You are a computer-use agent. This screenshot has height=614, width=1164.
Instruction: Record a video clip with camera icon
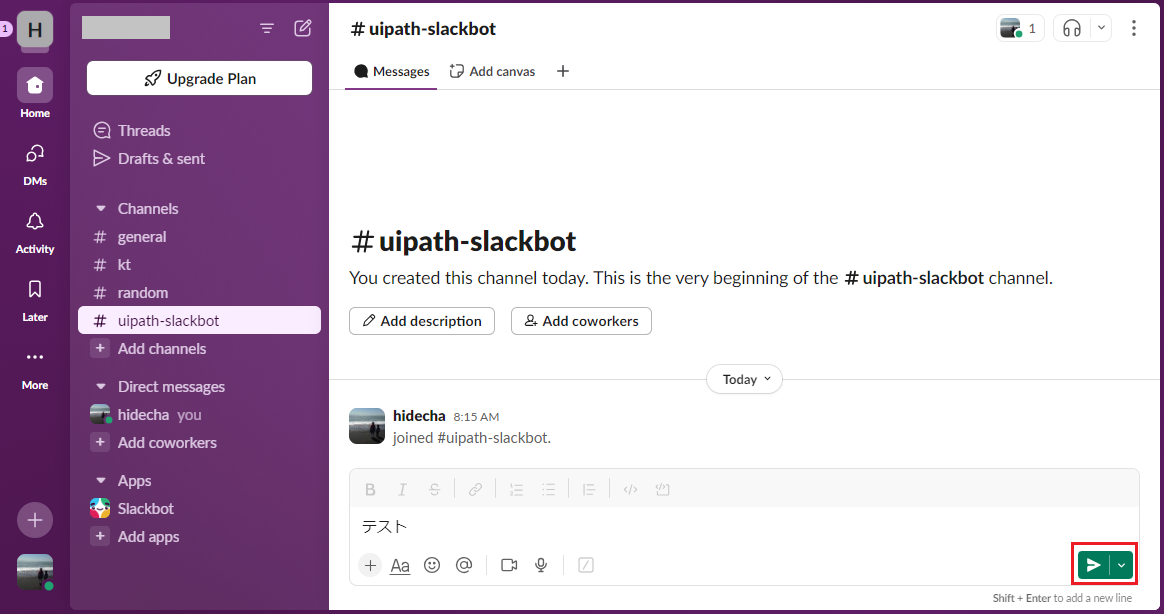pyautogui.click(x=509, y=565)
